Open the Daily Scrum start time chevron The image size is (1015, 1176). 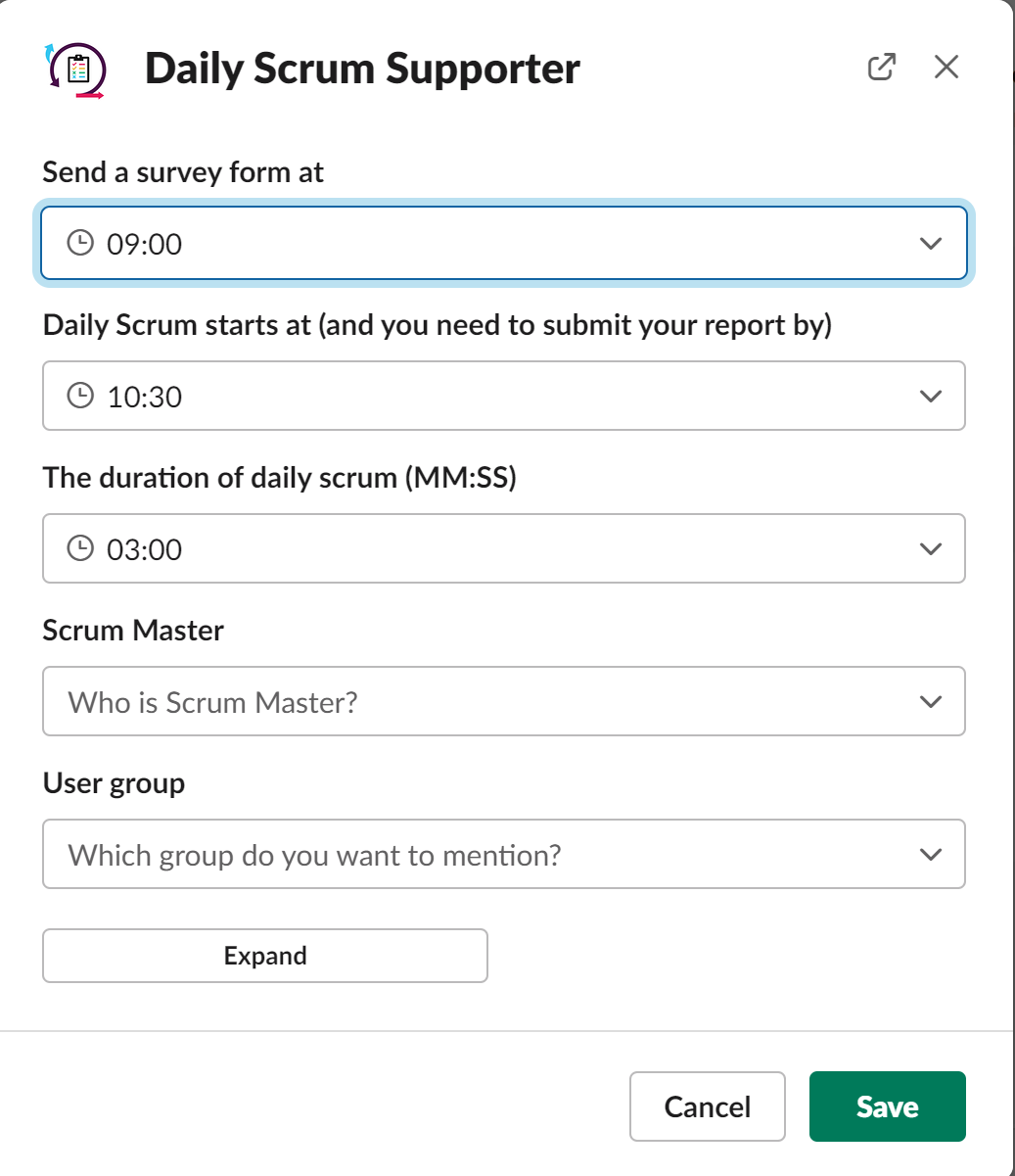(931, 397)
